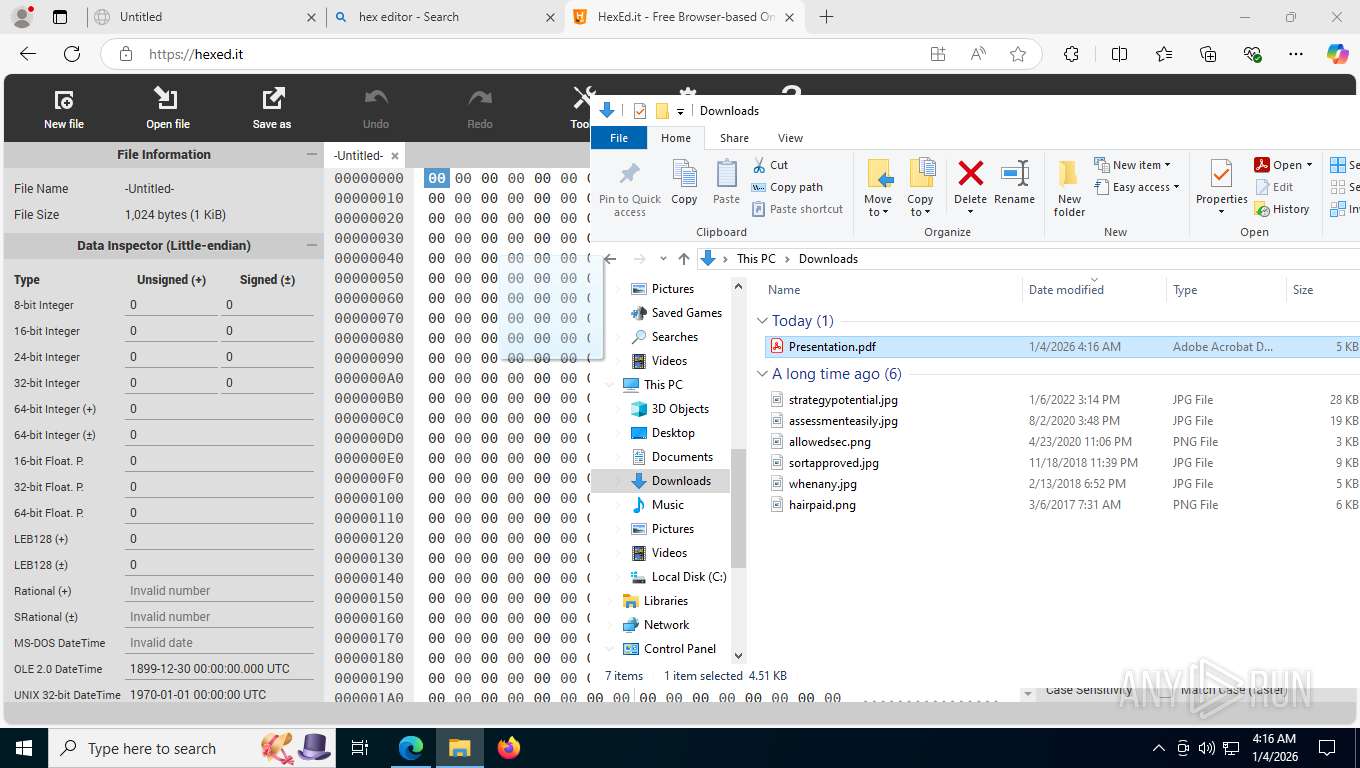Open browser Extensions puzzle icon
This screenshot has height=768, width=1360.
[x=1071, y=54]
